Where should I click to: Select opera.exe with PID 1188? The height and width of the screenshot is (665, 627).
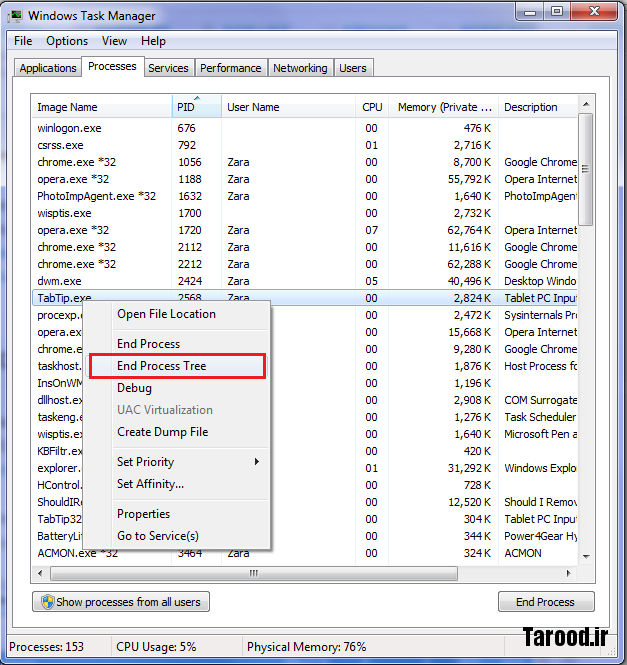(305, 179)
